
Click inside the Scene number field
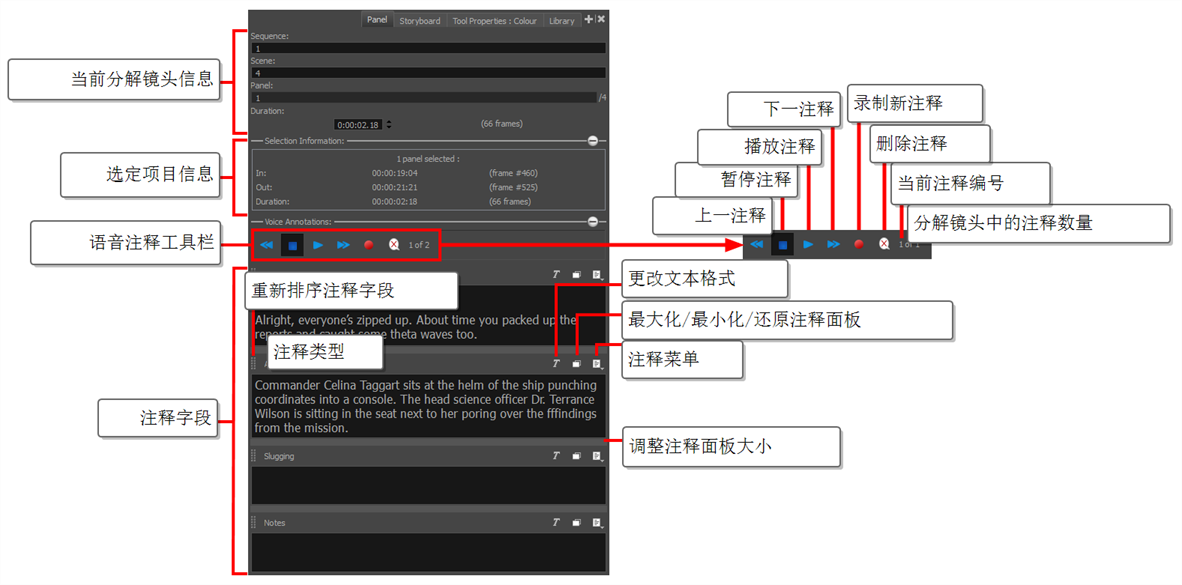pos(428,73)
